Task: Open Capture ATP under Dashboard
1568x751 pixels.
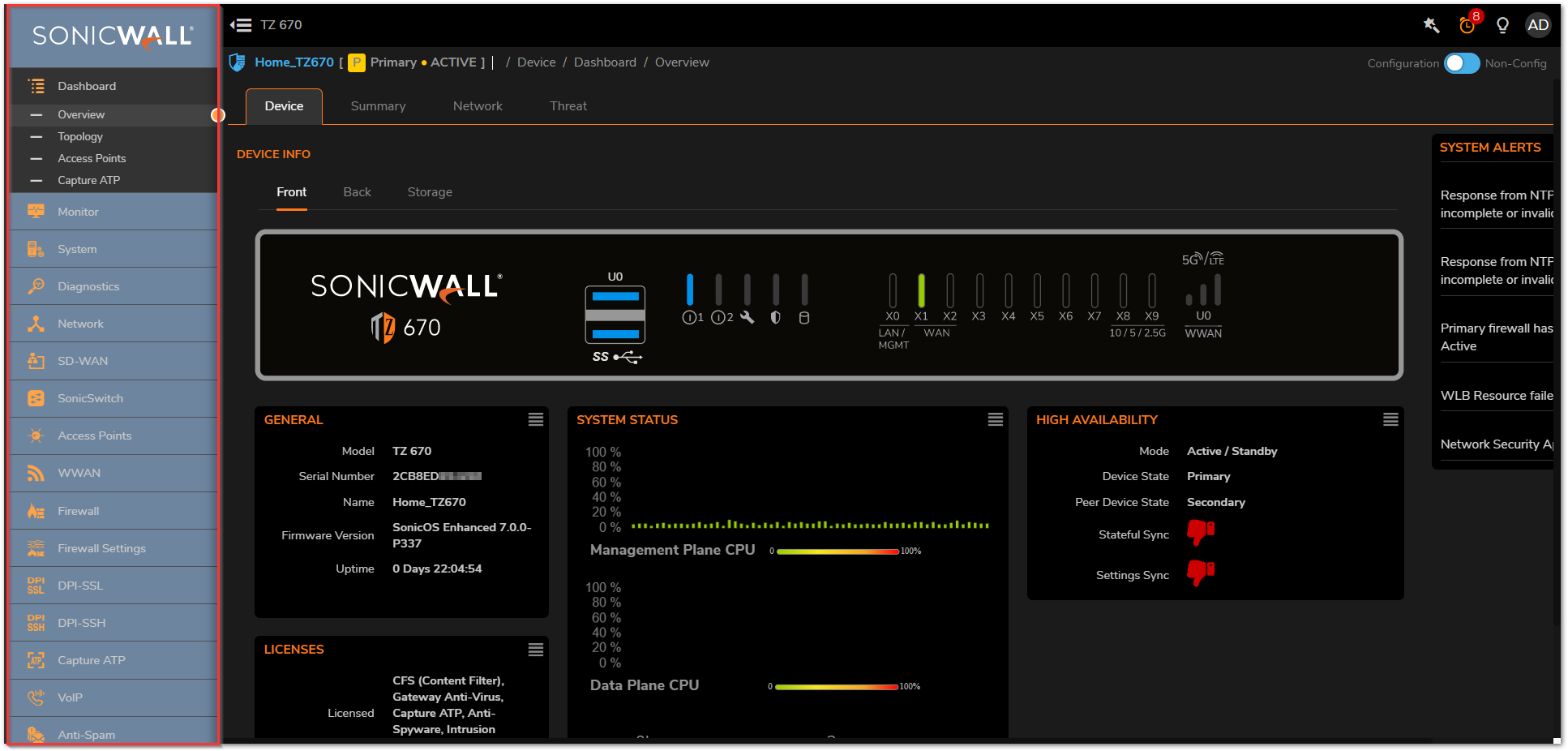Action: 114,180
